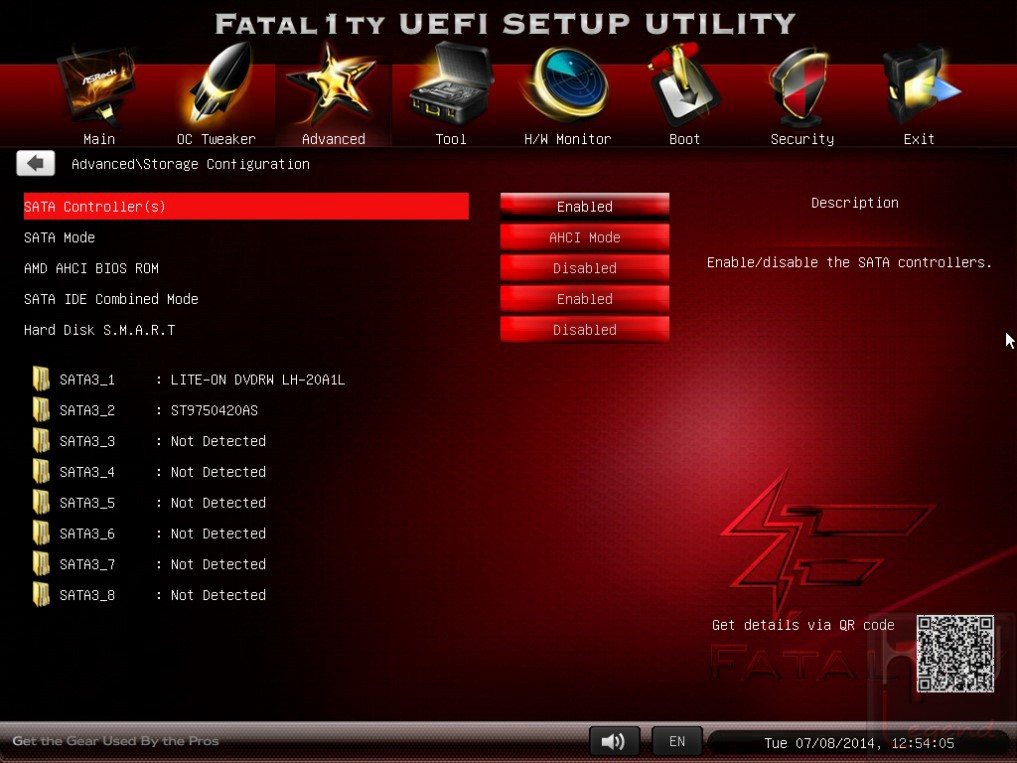Screen dimensions: 1017x763
Task: Click the Exit tab label
Action: (x=919, y=139)
